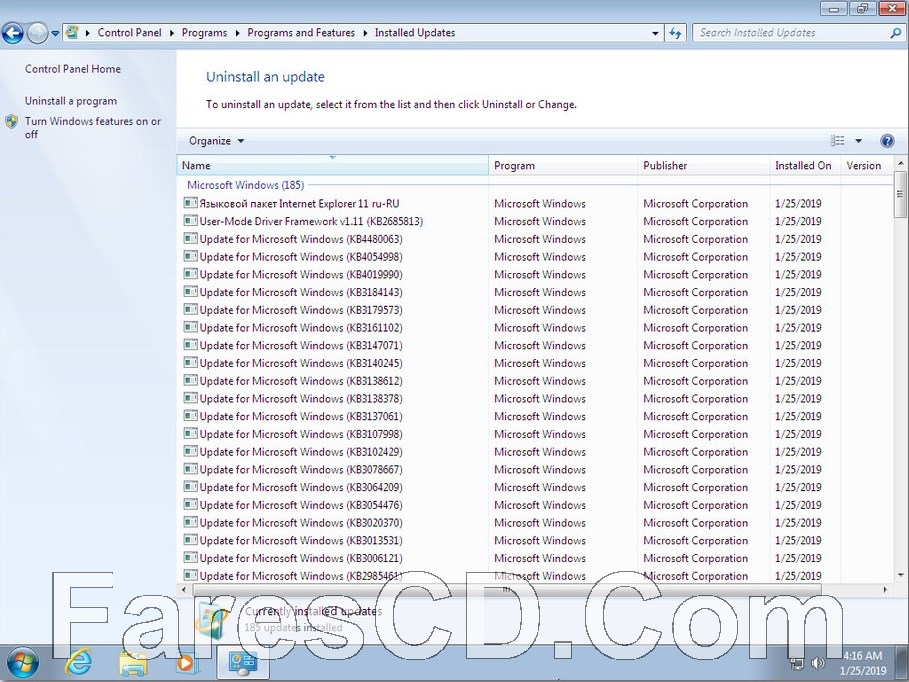This screenshot has height=682, width=909.
Task: Launch Internet Explorer from taskbar
Action: coord(79,663)
